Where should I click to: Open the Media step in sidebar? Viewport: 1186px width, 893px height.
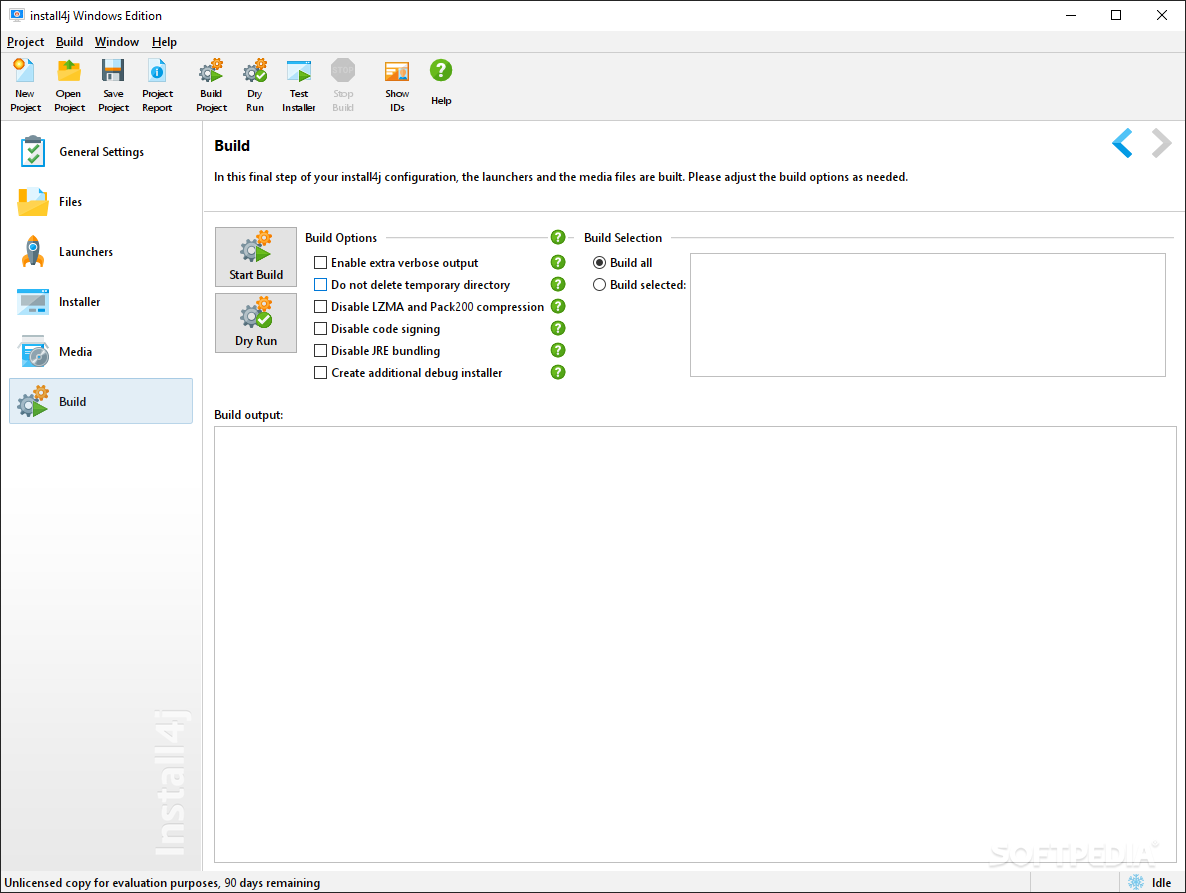tap(101, 352)
